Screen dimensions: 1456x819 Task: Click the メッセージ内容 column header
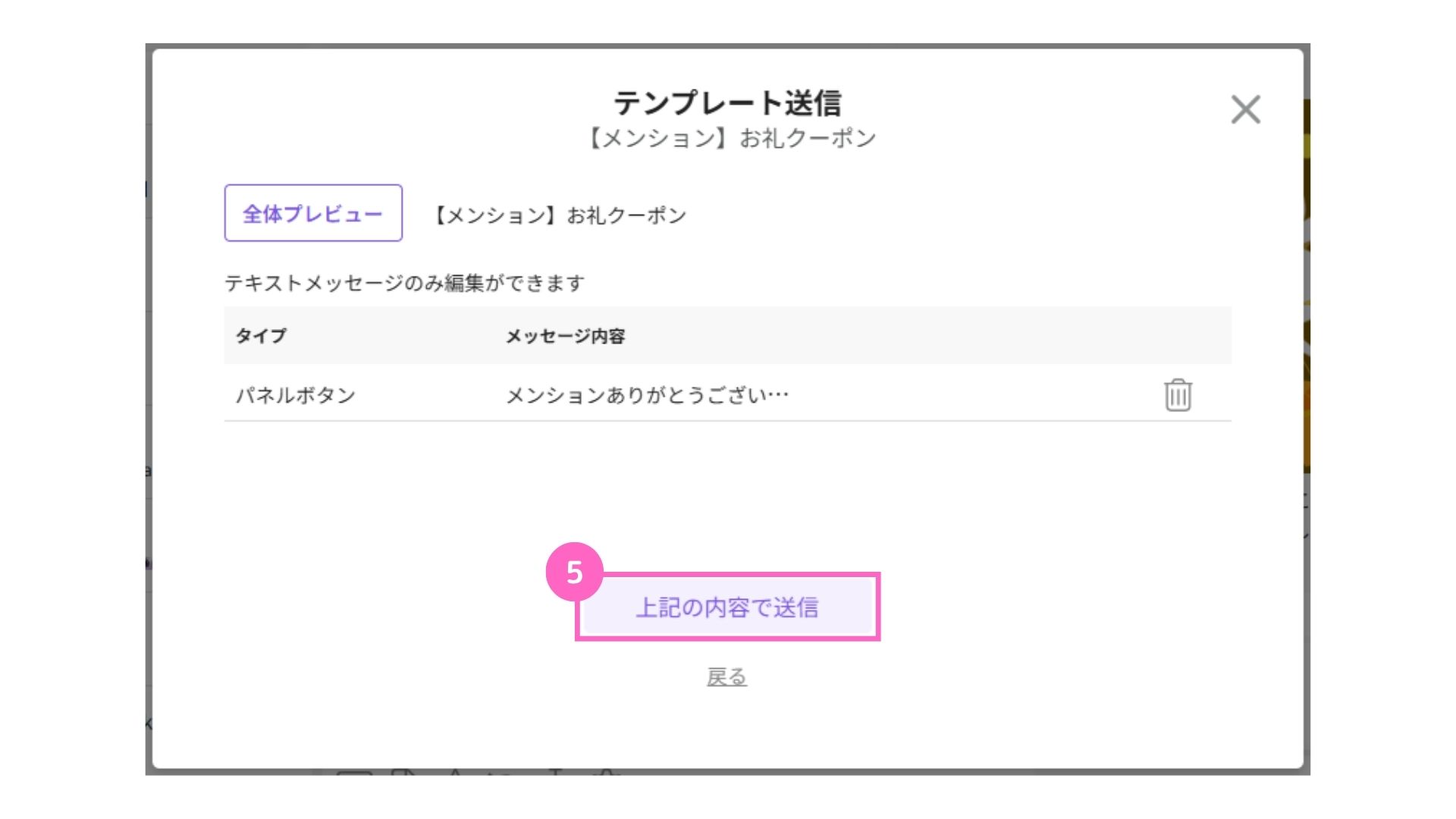coord(565,335)
